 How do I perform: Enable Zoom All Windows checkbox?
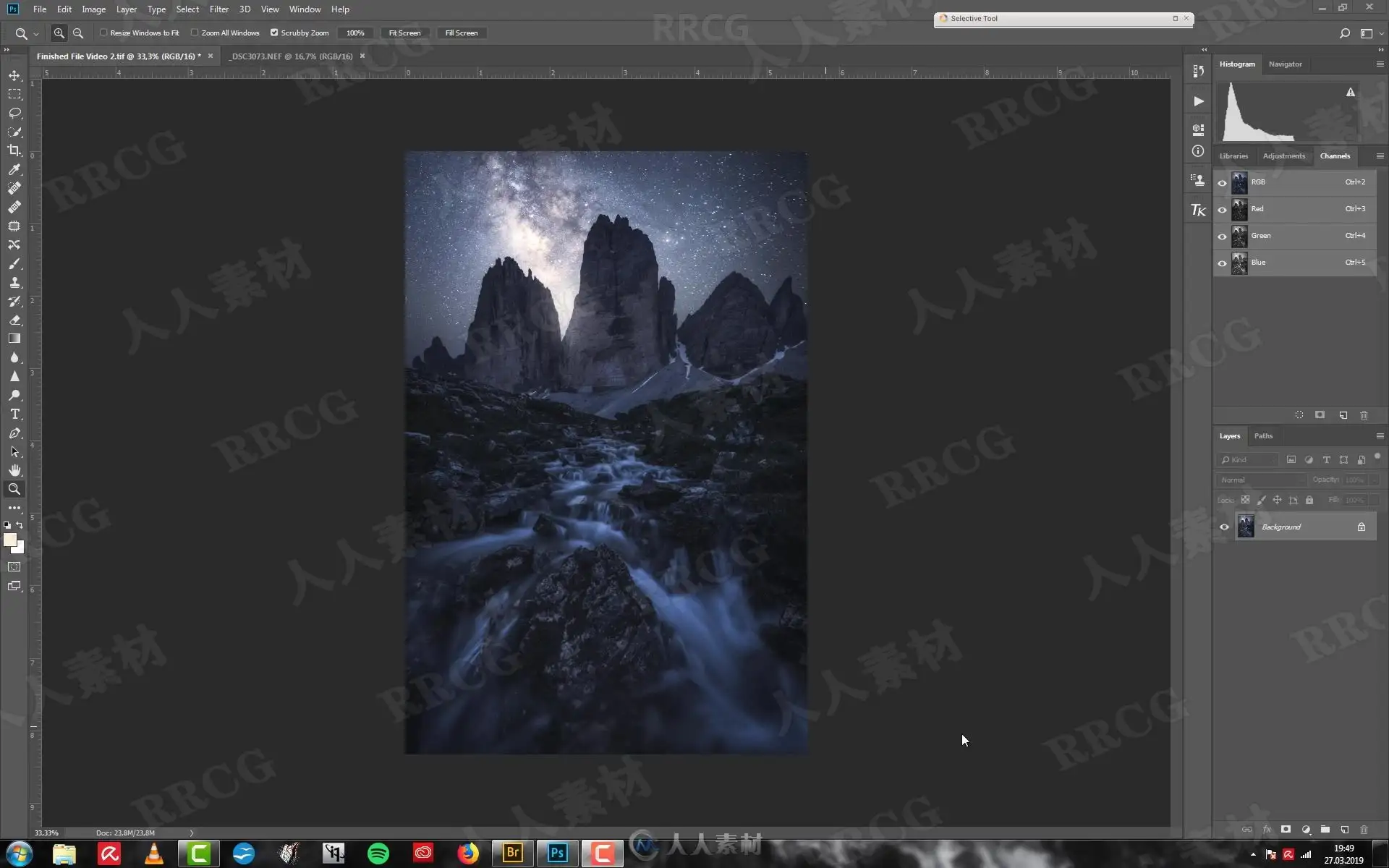coord(195,33)
